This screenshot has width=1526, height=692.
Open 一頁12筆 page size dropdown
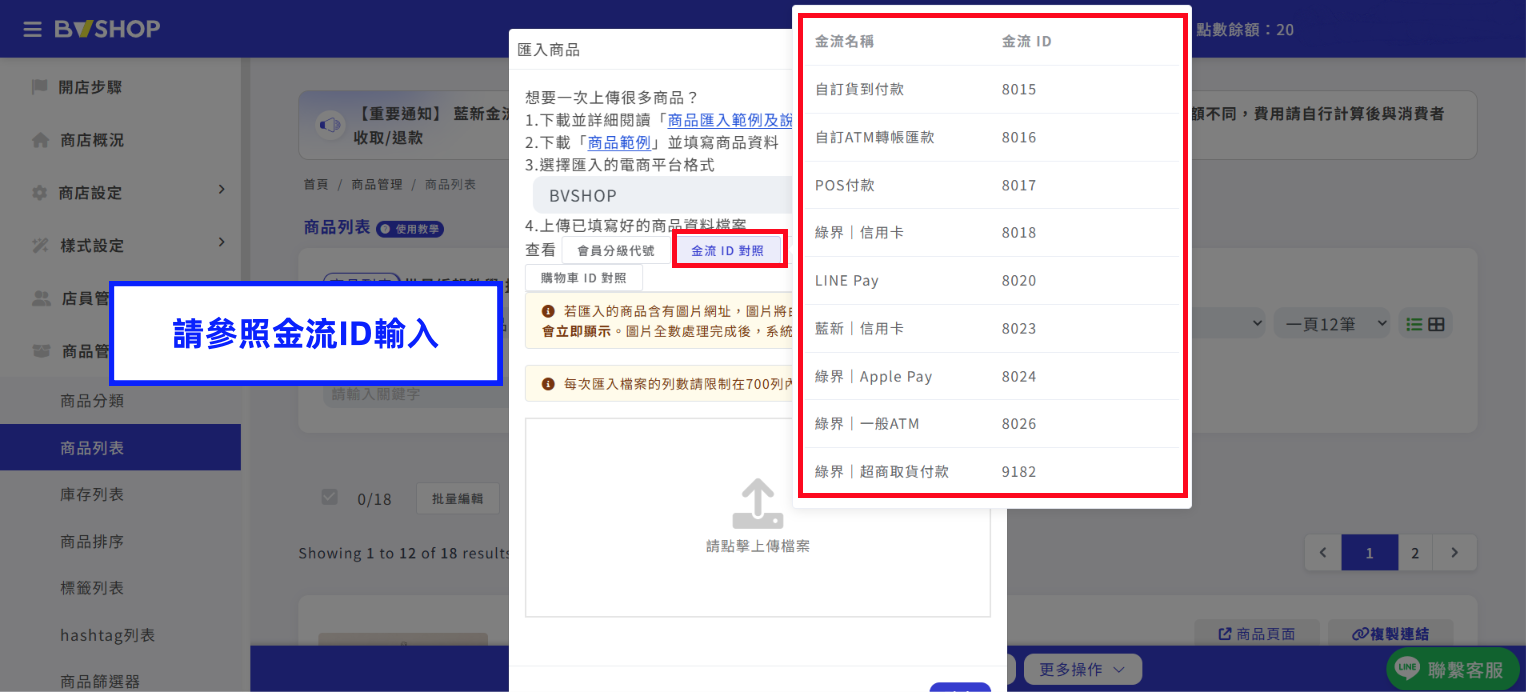pos(1332,323)
